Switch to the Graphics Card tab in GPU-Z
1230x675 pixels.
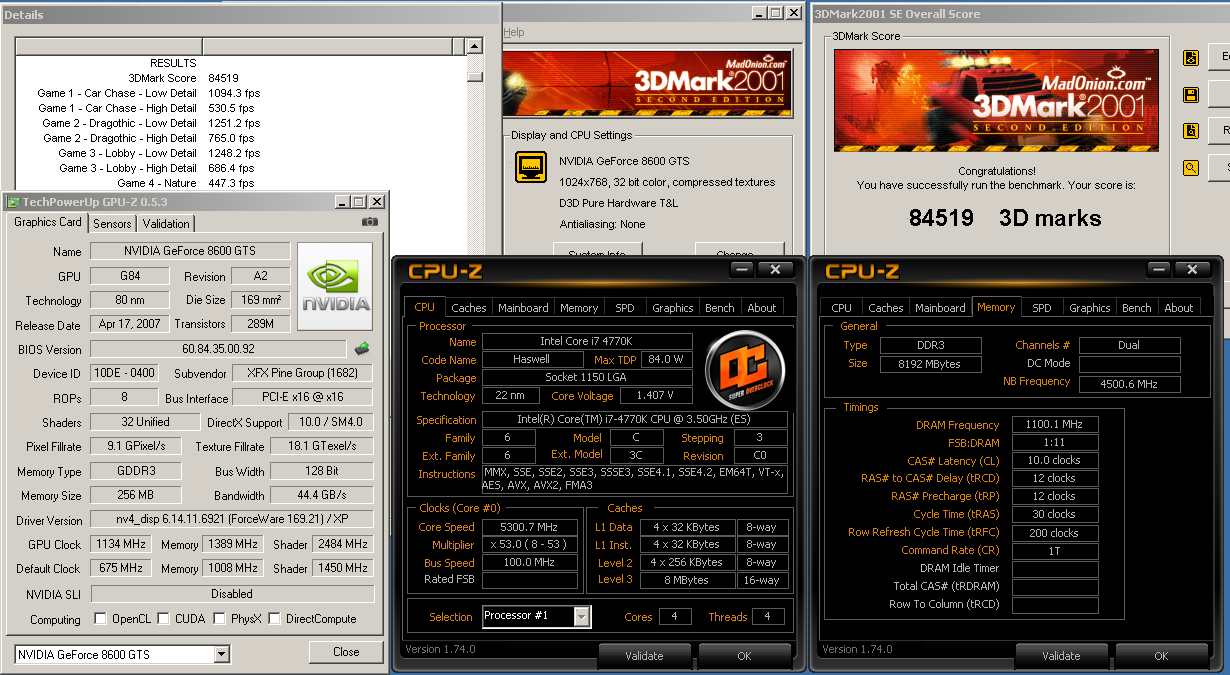[x=48, y=222]
